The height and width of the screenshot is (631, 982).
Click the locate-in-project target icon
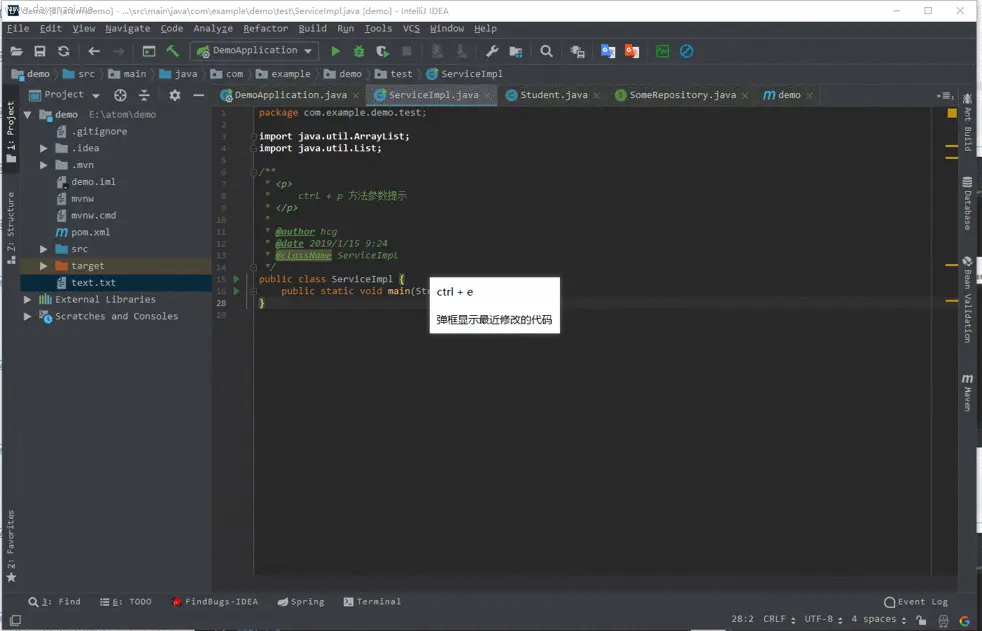pos(120,95)
